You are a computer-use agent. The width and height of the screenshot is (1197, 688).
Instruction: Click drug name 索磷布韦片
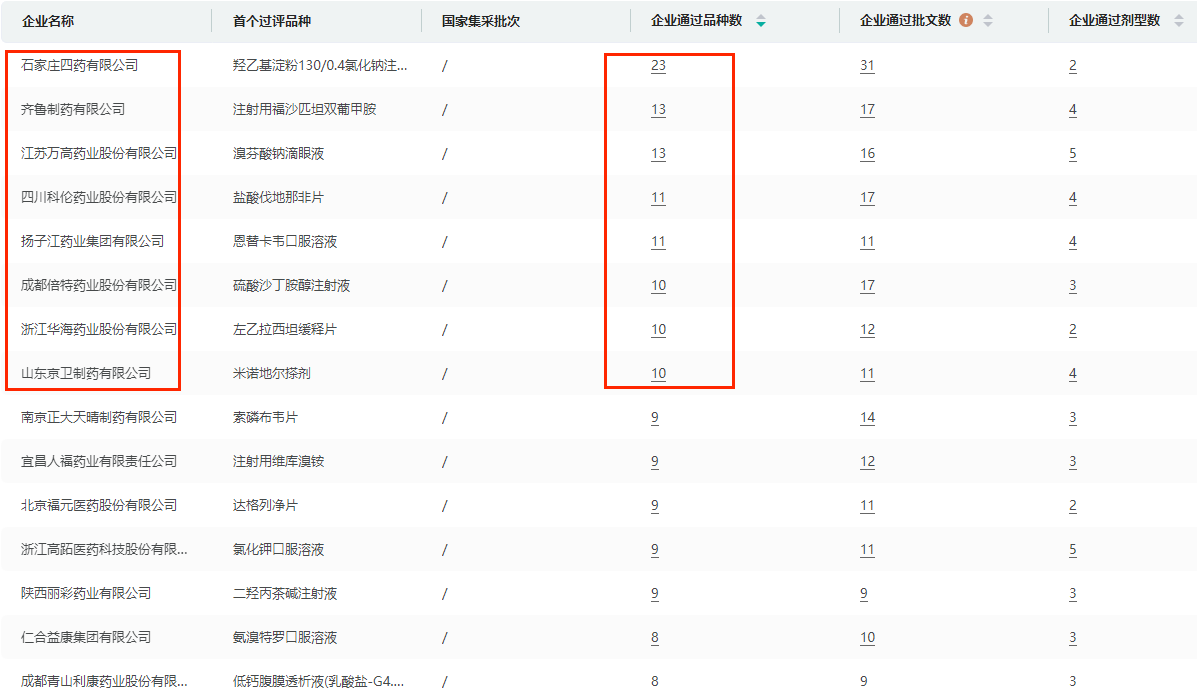click(x=266, y=417)
